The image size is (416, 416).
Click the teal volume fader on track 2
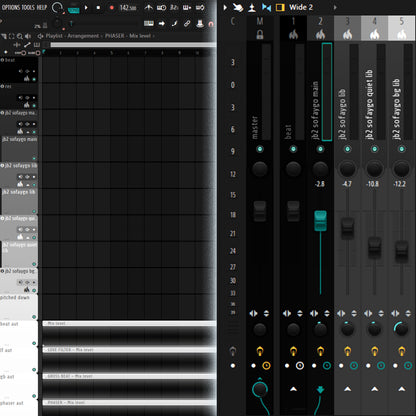coord(320,221)
